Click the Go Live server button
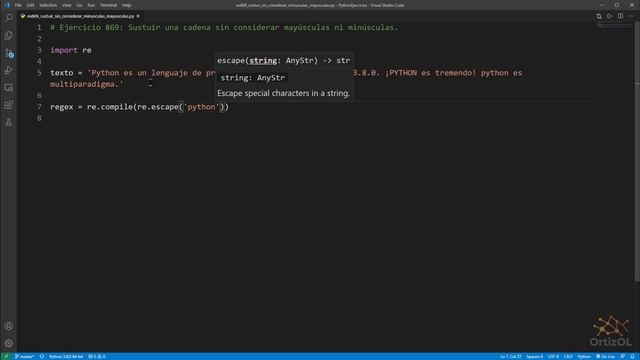The width and height of the screenshot is (640, 360). 605,356
